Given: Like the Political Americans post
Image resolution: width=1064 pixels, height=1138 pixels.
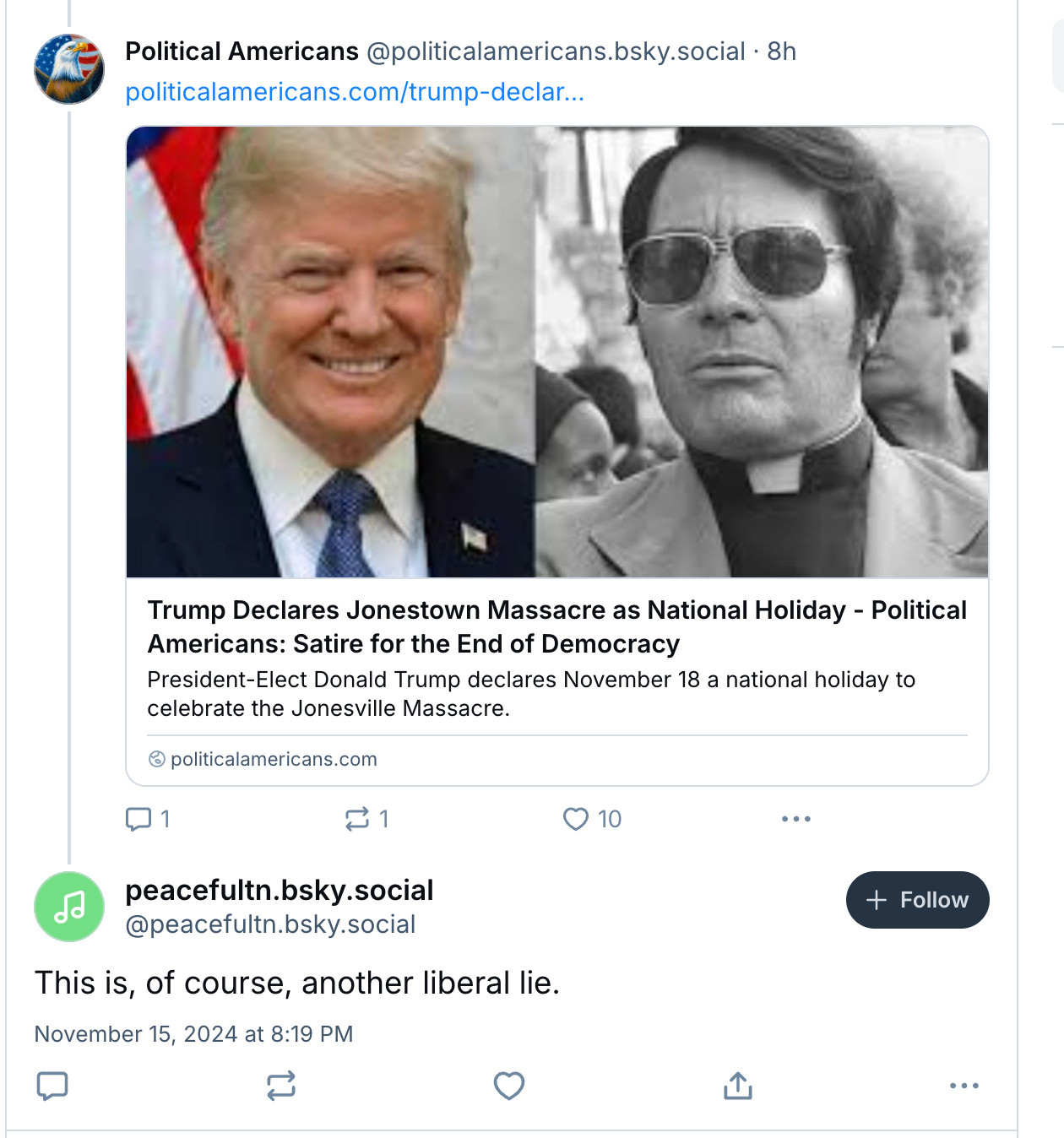Looking at the screenshot, I should coord(576,819).
